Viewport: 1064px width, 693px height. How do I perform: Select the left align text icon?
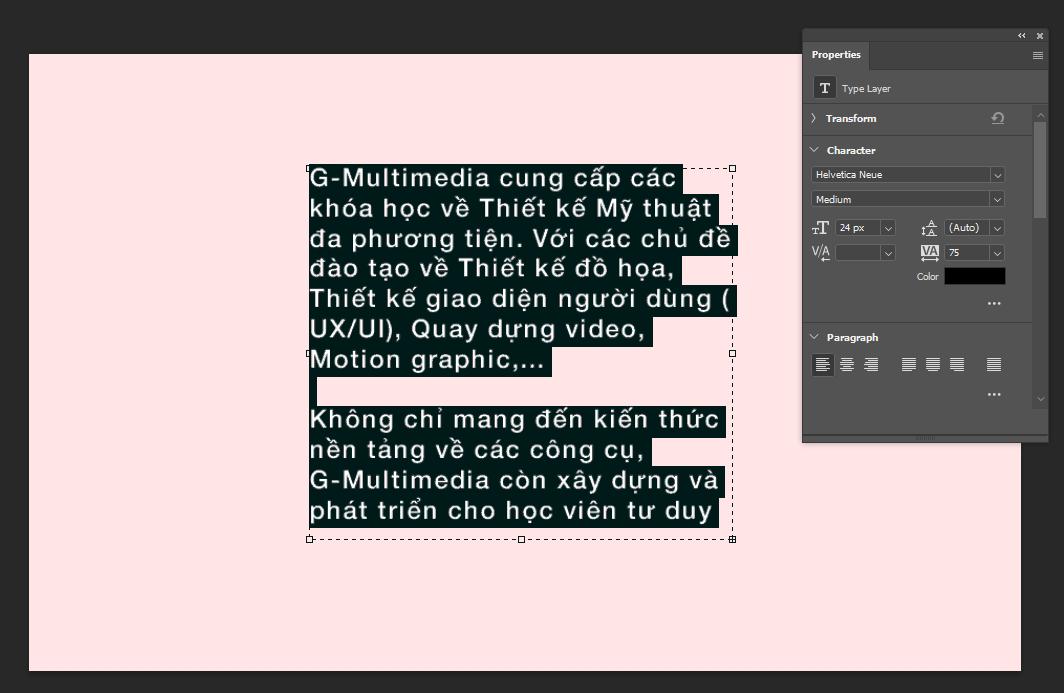tap(822, 364)
